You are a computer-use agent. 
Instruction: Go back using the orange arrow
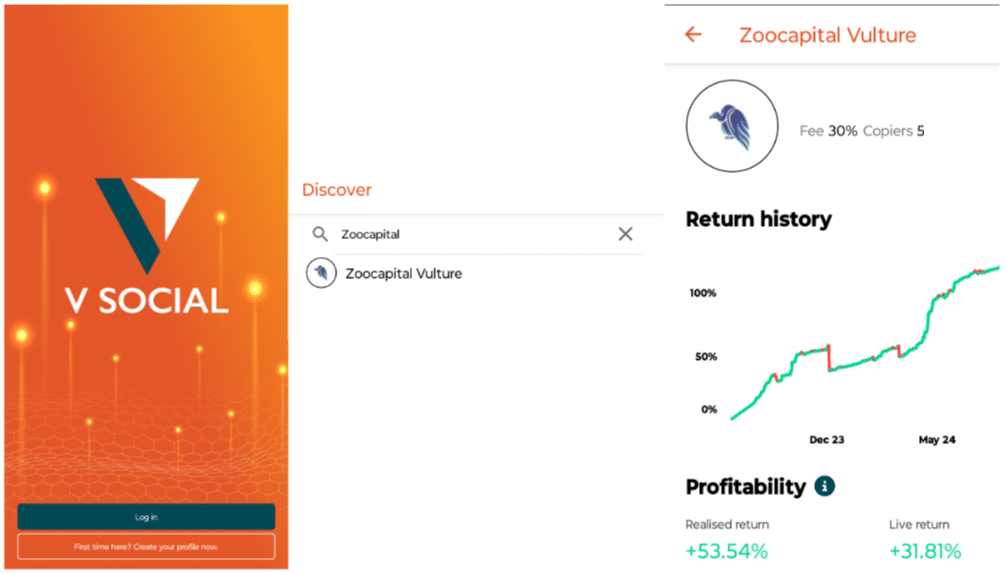coord(693,35)
